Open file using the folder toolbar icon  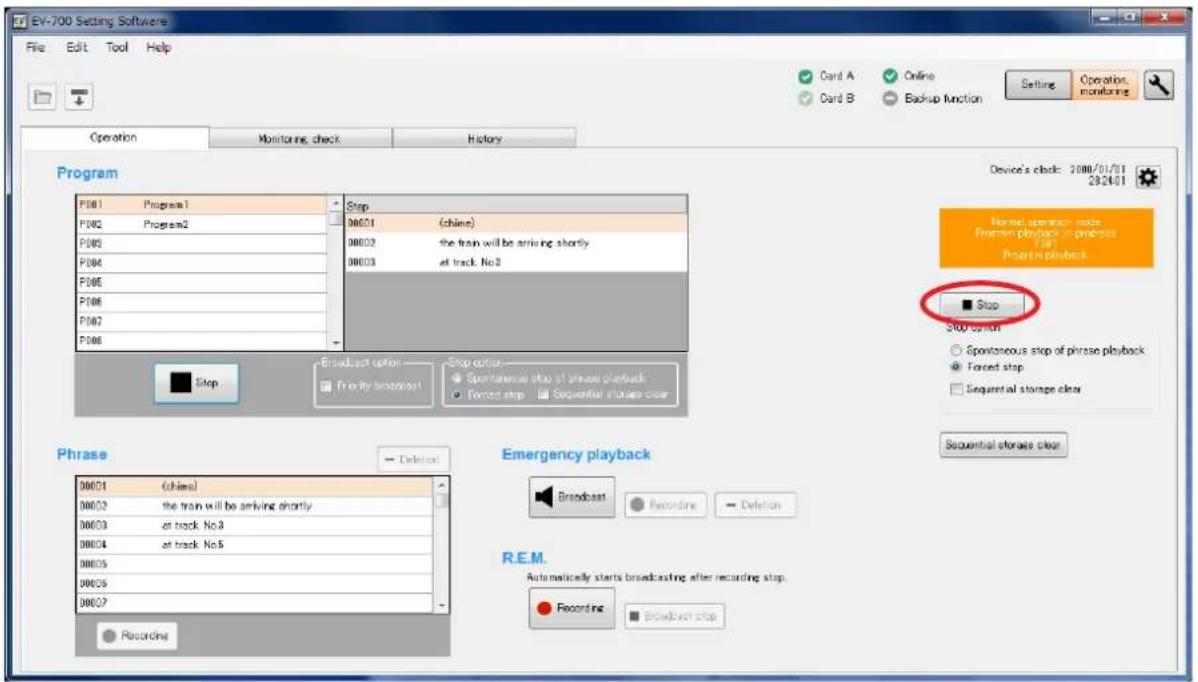[43, 97]
